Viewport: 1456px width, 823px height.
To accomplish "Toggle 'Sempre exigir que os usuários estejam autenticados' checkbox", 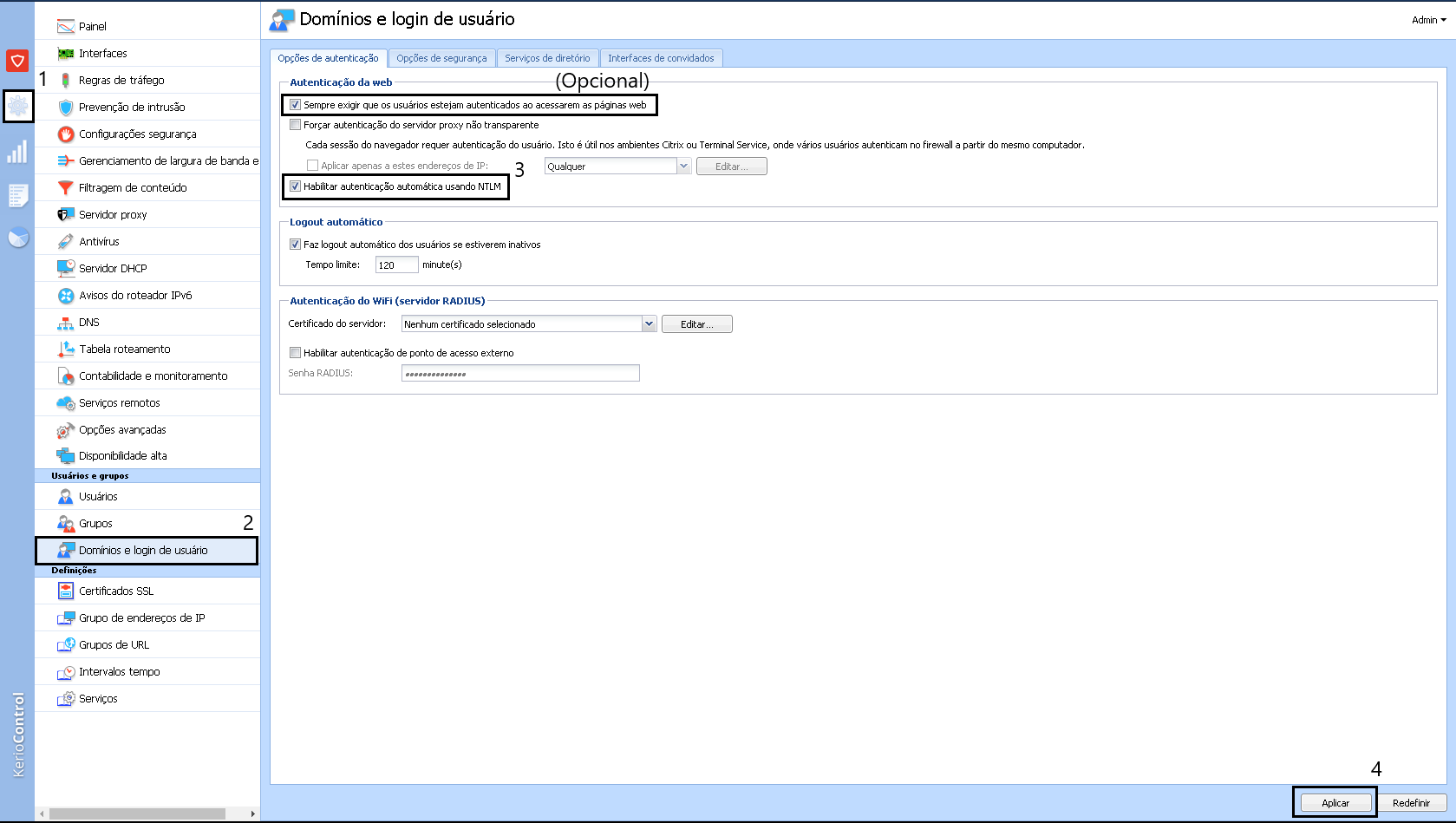I will click(295, 105).
